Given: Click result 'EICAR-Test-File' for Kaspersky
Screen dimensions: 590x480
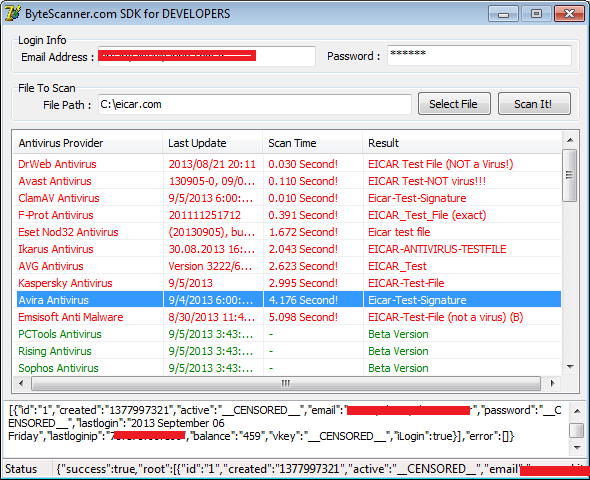Looking at the screenshot, I should pyautogui.click(x=406, y=283).
